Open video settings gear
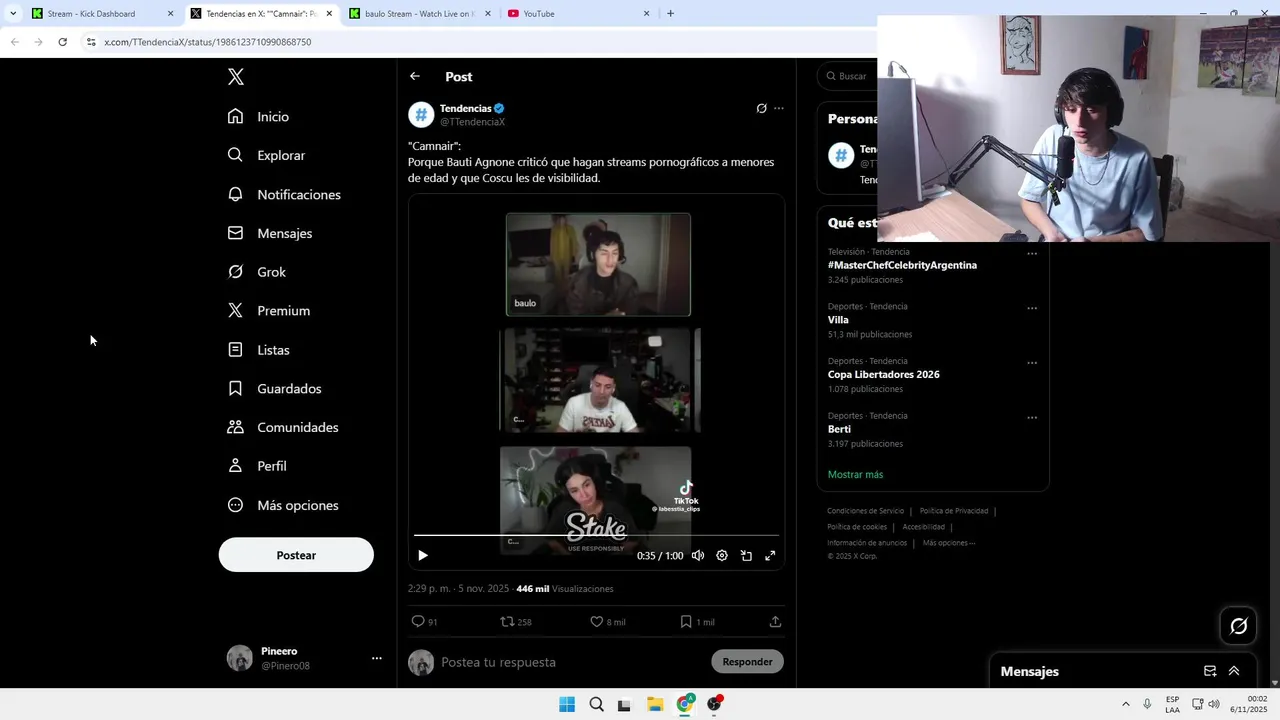This screenshot has height=720, width=1280. tap(722, 555)
